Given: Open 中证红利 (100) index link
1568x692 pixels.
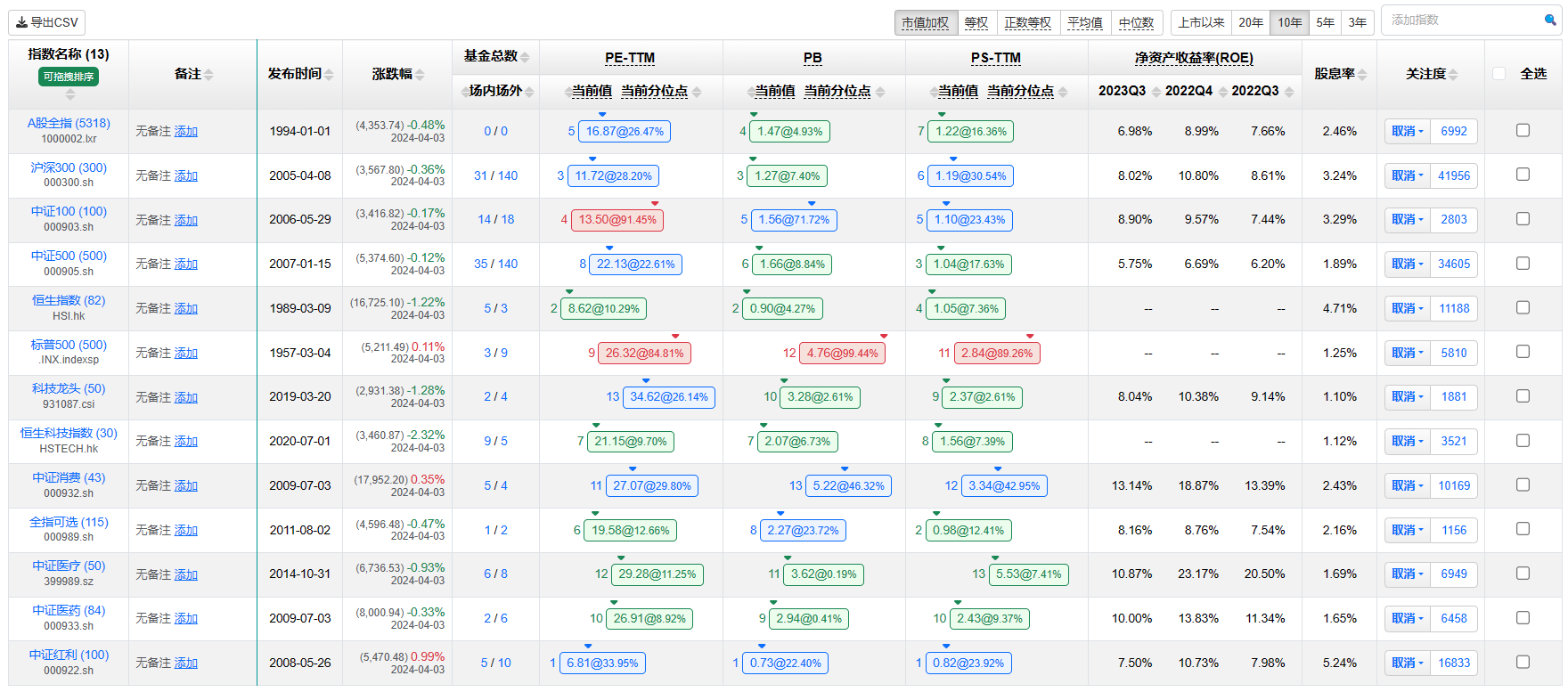Looking at the screenshot, I should click(x=69, y=655).
